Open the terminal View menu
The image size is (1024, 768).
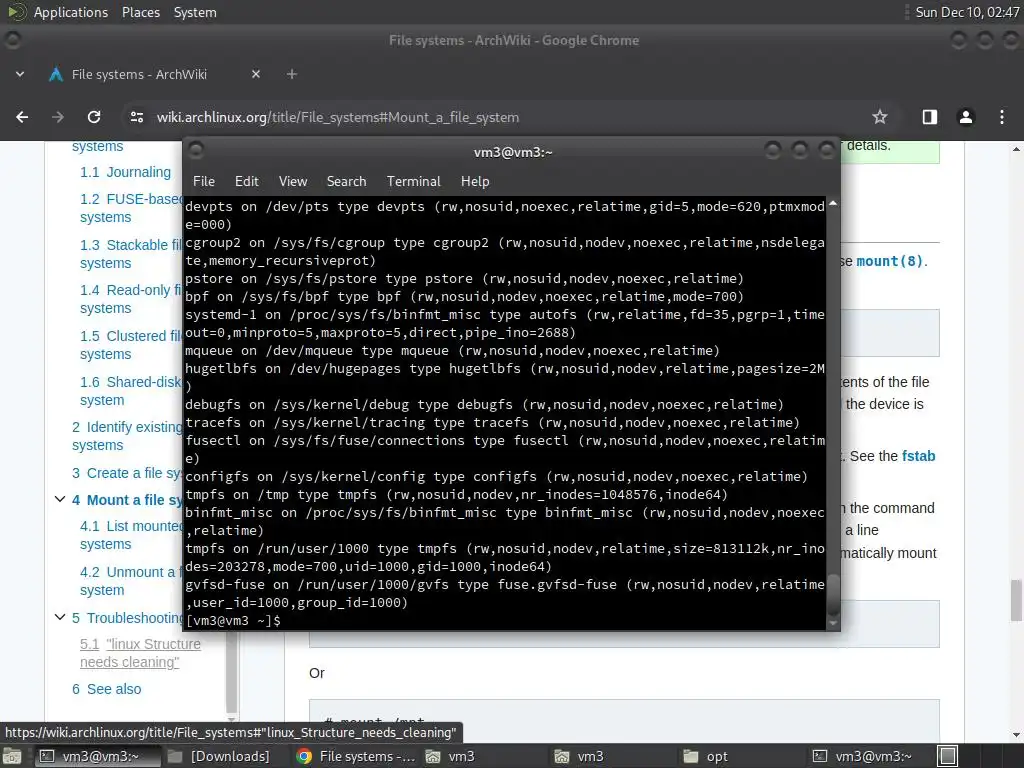pyautogui.click(x=293, y=182)
